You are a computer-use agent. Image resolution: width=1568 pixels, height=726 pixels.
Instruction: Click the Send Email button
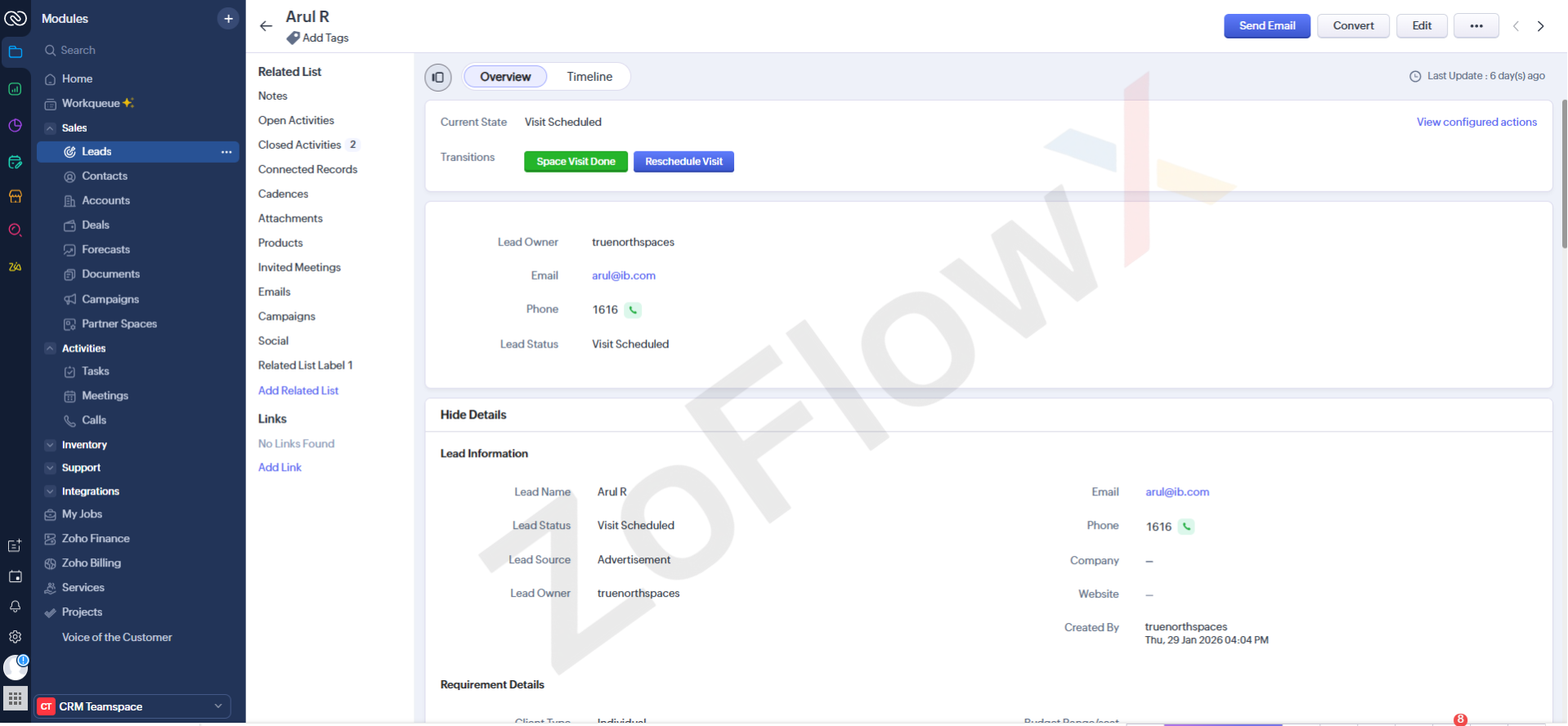point(1266,26)
